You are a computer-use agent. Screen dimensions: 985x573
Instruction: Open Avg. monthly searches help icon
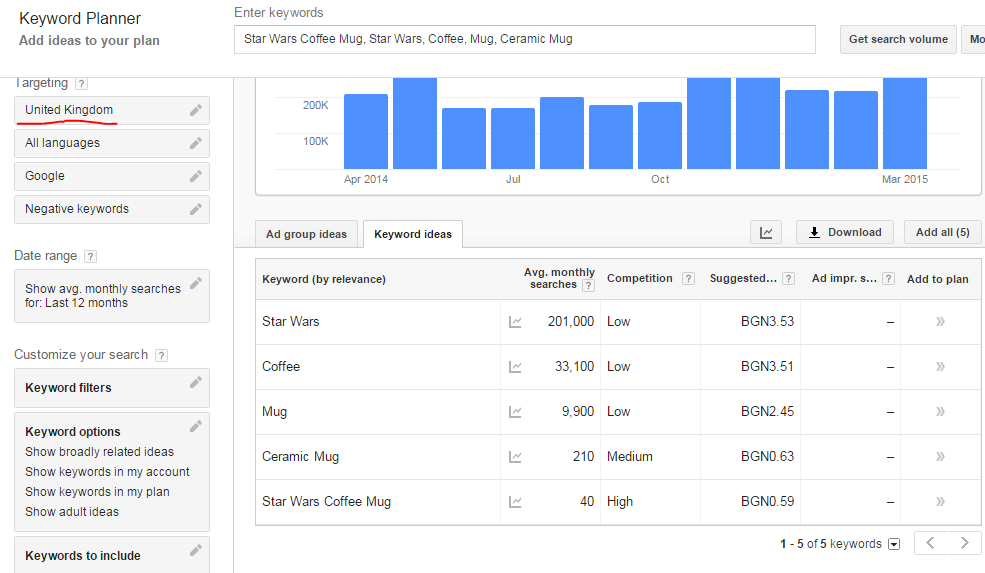click(x=588, y=286)
